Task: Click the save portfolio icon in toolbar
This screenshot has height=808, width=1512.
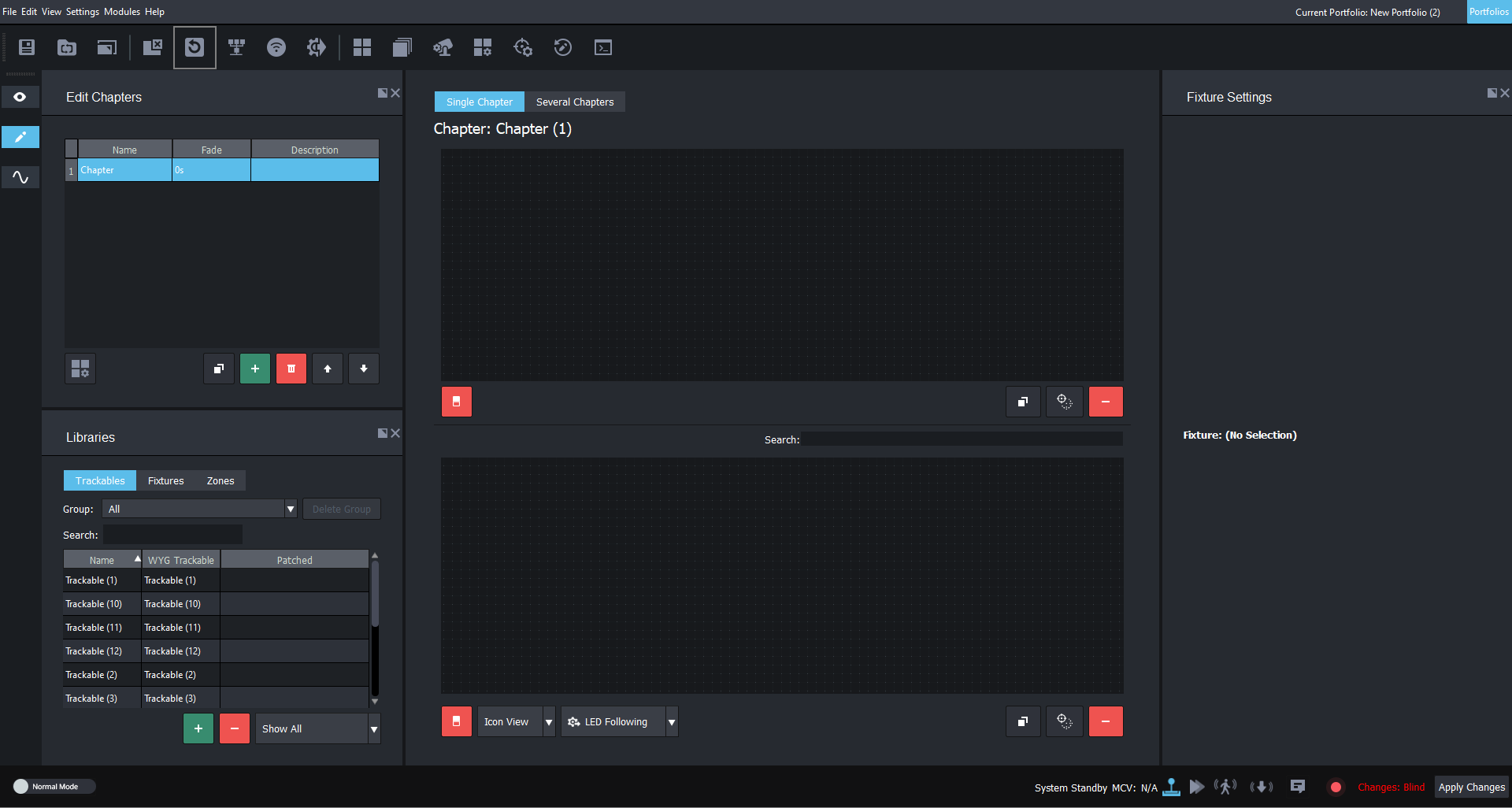Action: [x=27, y=47]
